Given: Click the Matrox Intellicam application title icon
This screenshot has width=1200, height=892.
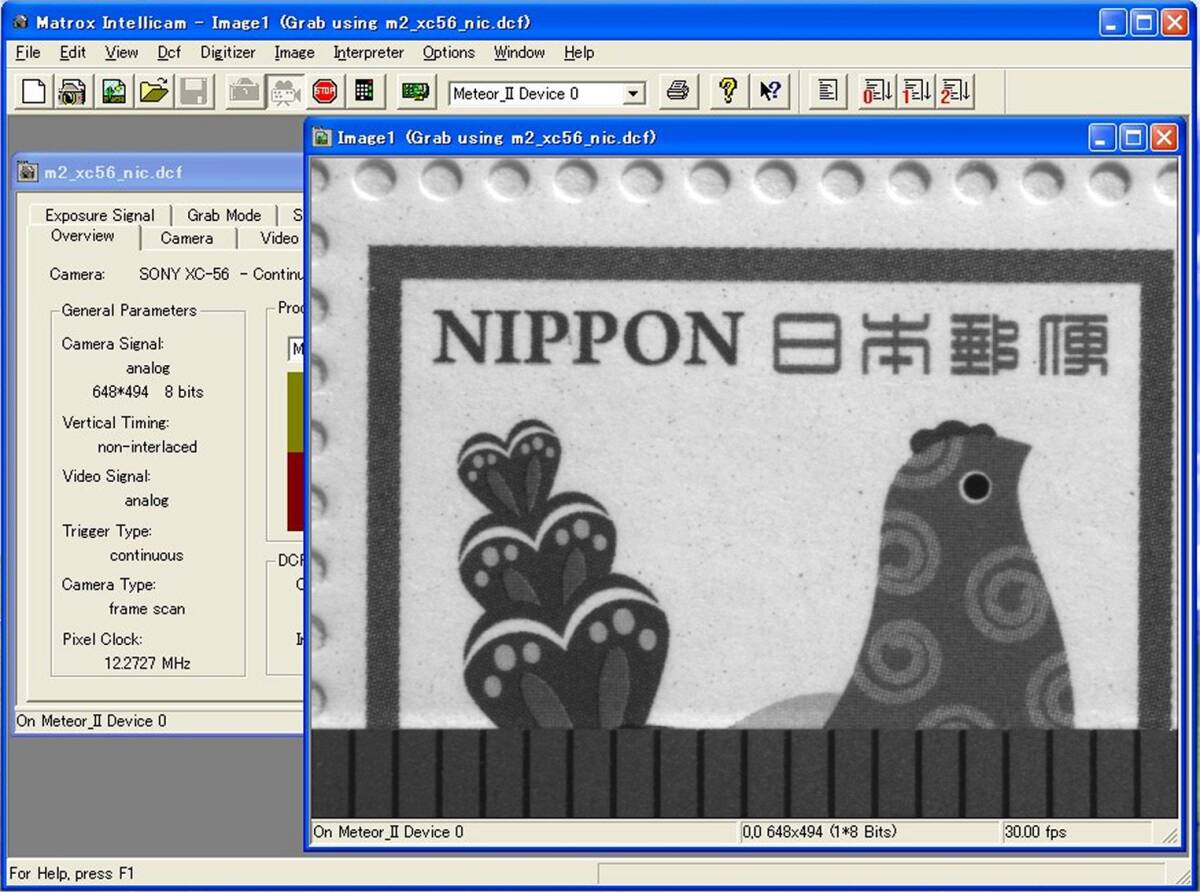Looking at the screenshot, I should point(21,22).
